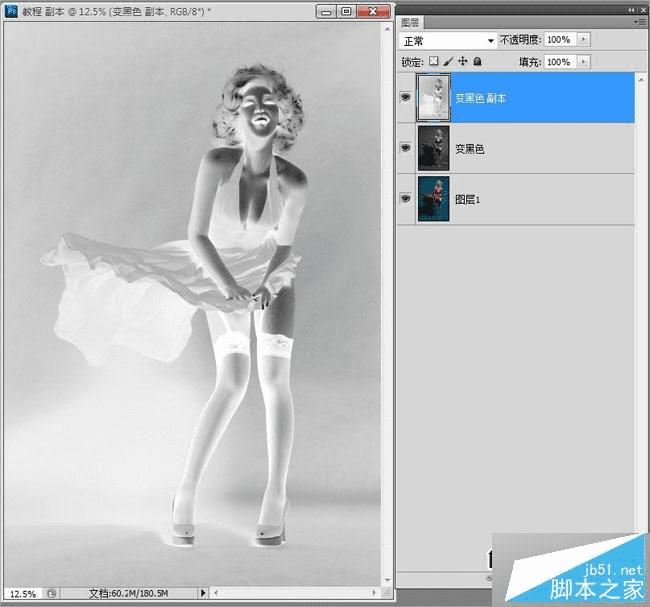Image resolution: width=650 pixels, height=607 pixels.
Task: Select the 变黑色 layer thumbnail
Action: pos(433,148)
